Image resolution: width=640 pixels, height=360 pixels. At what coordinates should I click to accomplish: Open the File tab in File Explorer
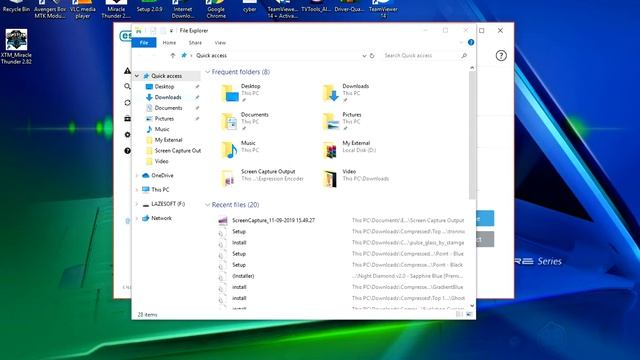click(144, 42)
